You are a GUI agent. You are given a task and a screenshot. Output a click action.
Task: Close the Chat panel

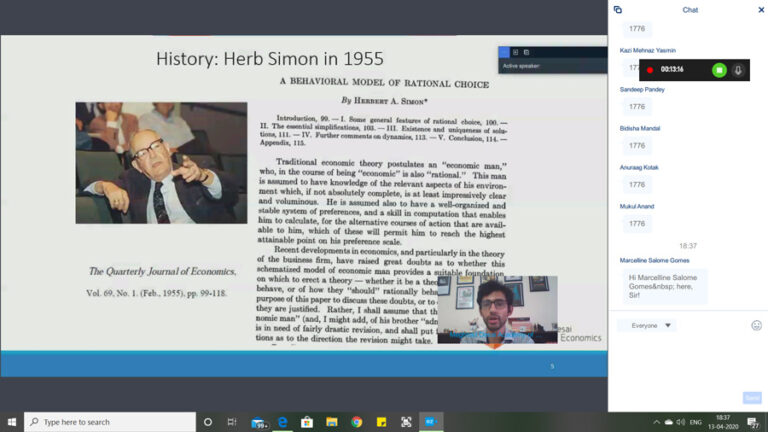(760, 10)
